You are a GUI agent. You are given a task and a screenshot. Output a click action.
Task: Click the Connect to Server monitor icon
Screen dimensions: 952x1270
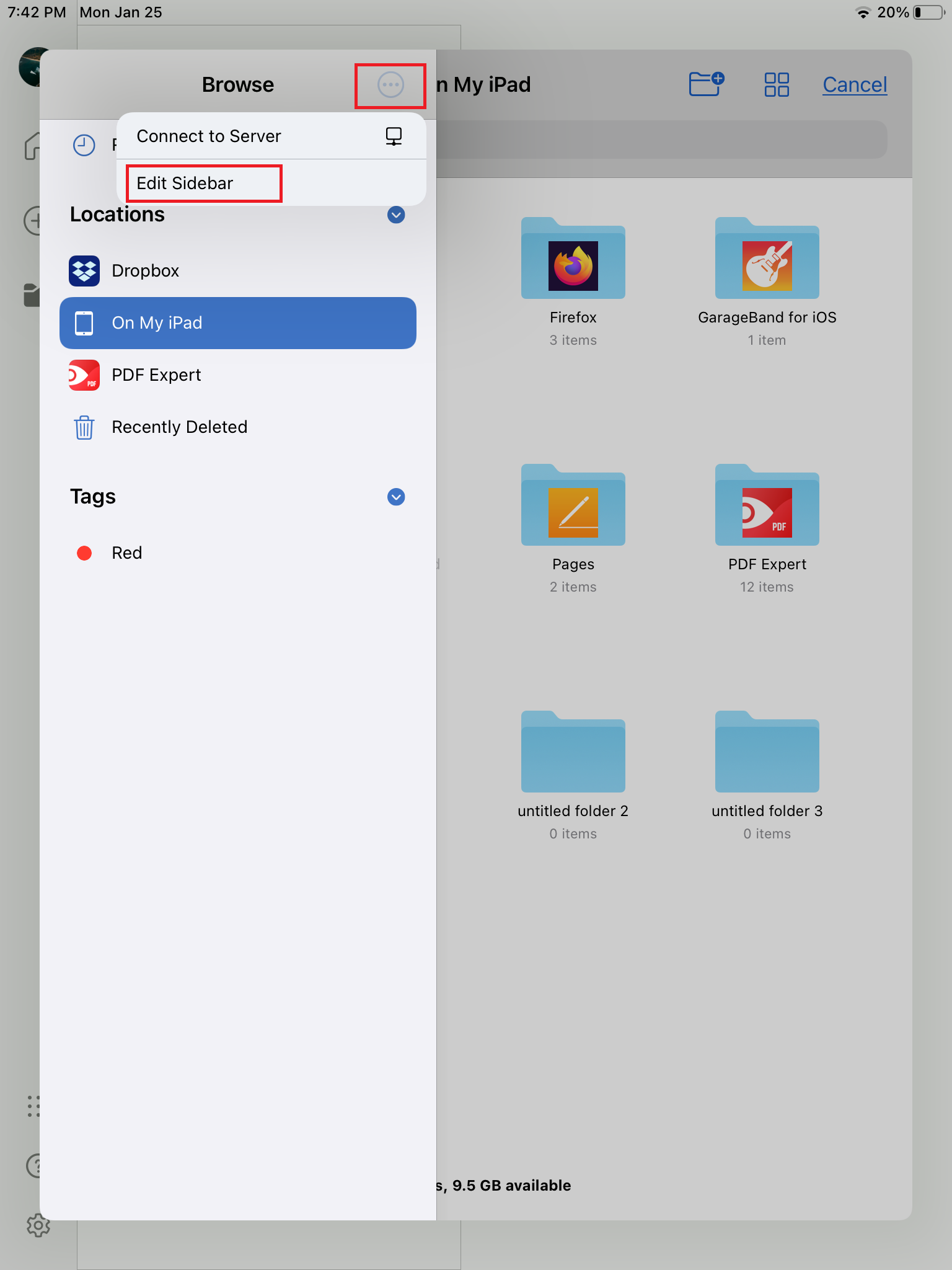pos(394,136)
